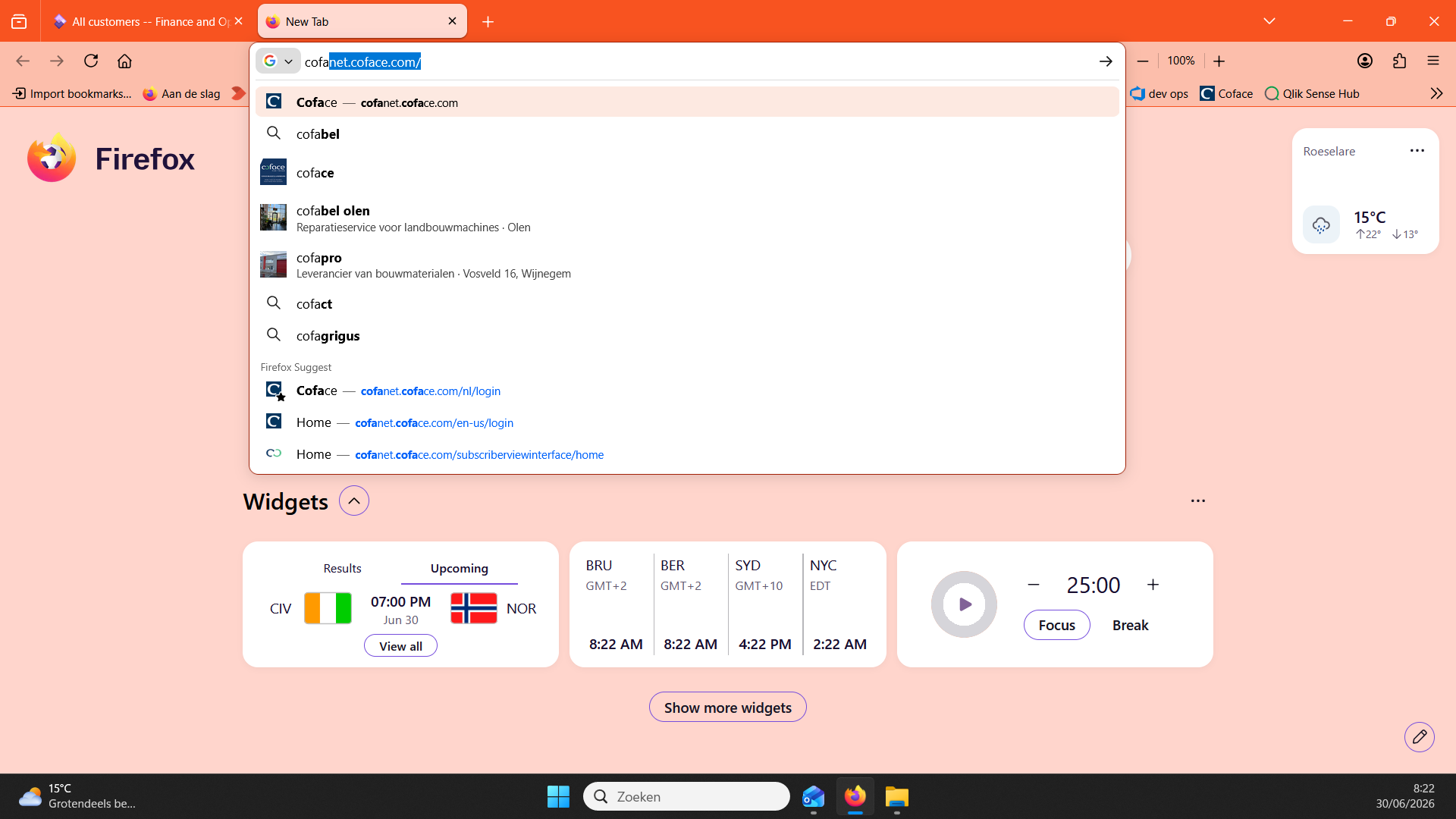Reload the page with the refresh icon

[x=91, y=61]
